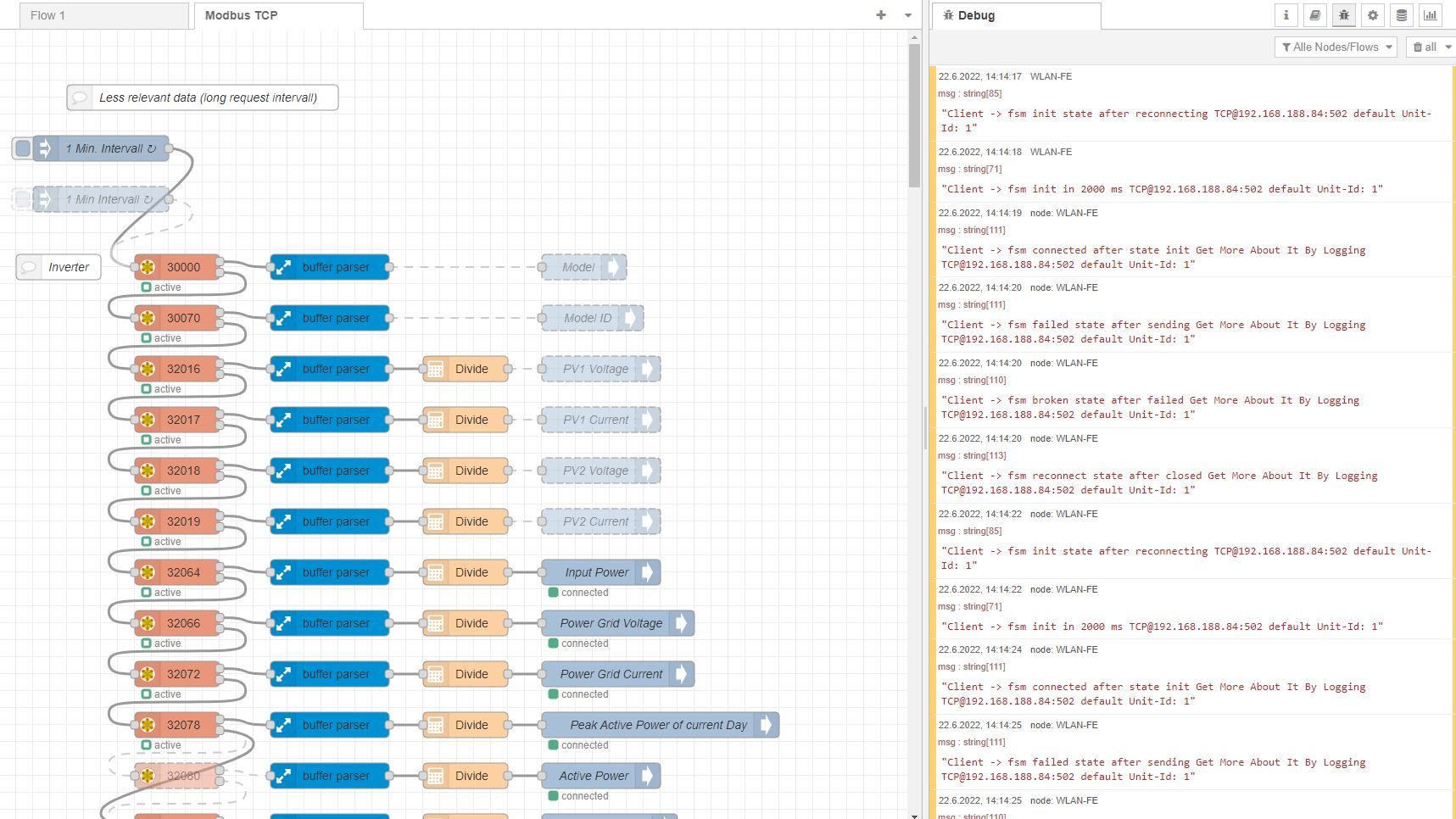
Task: Select the buffer parser after node 30000
Action: tap(330, 267)
